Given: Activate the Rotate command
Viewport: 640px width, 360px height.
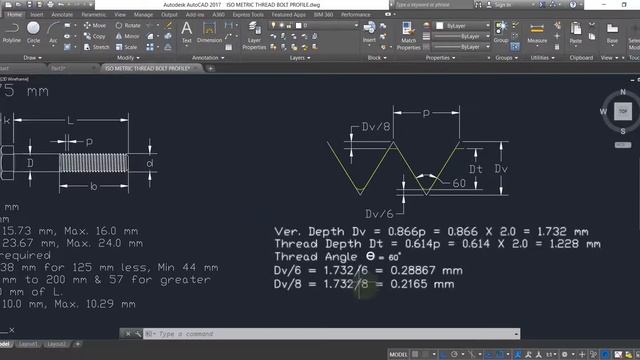Looking at the screenshot, I should point(128,25).
